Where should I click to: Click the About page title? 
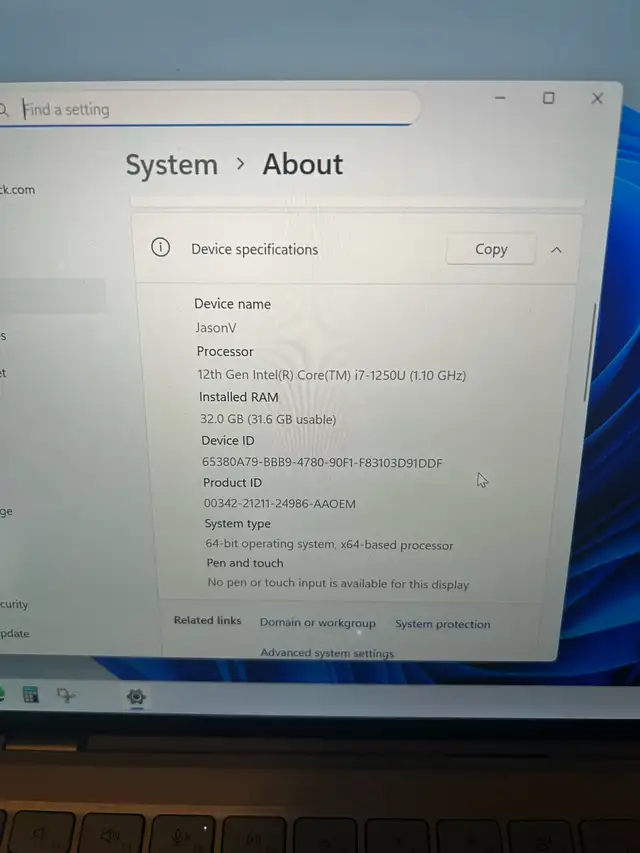[x=302, y=164]
